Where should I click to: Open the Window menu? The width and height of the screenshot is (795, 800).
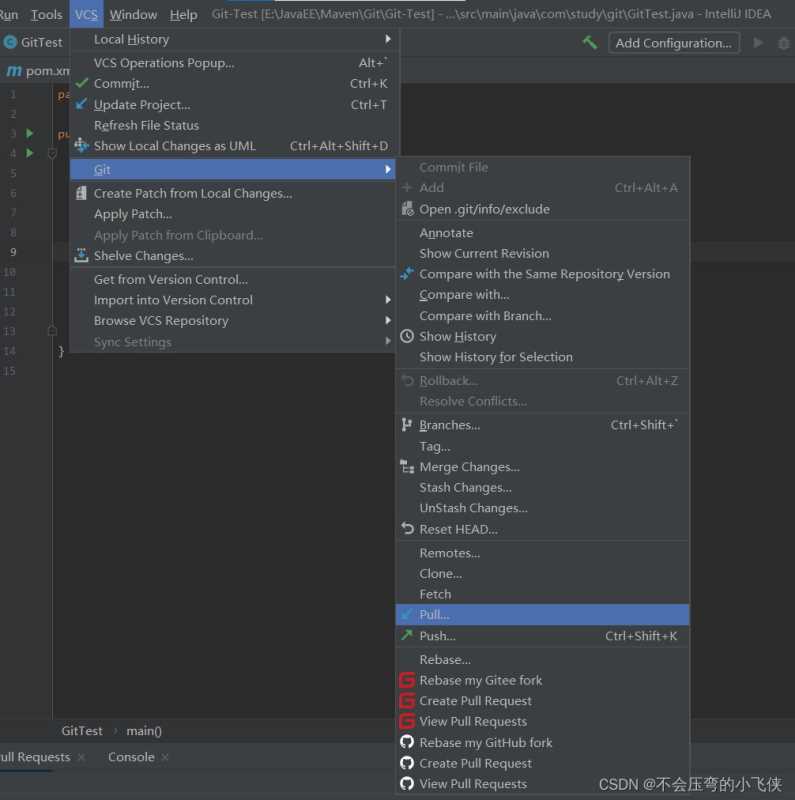(133, 15)
